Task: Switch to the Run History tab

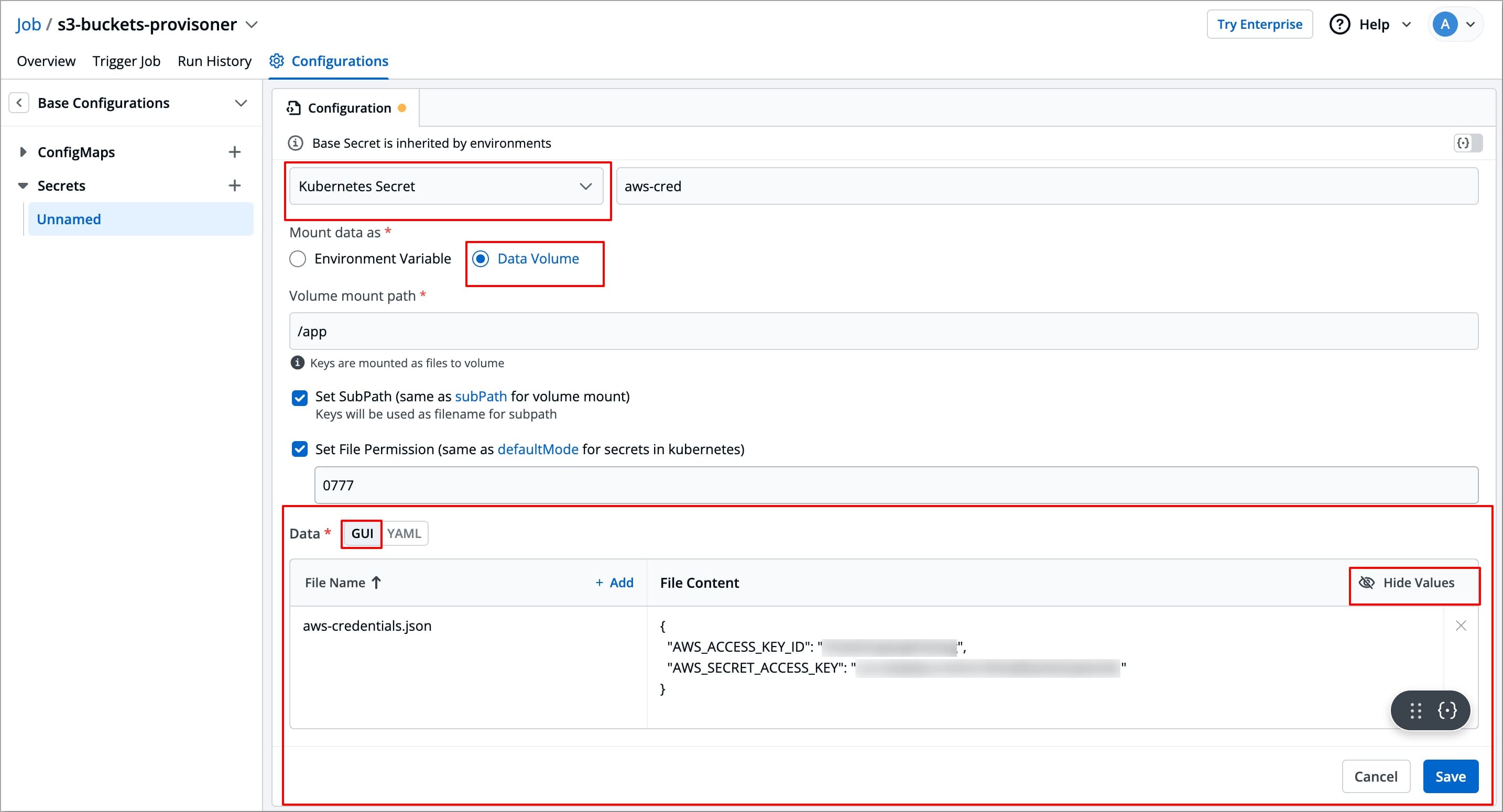Action: (214, 61)
